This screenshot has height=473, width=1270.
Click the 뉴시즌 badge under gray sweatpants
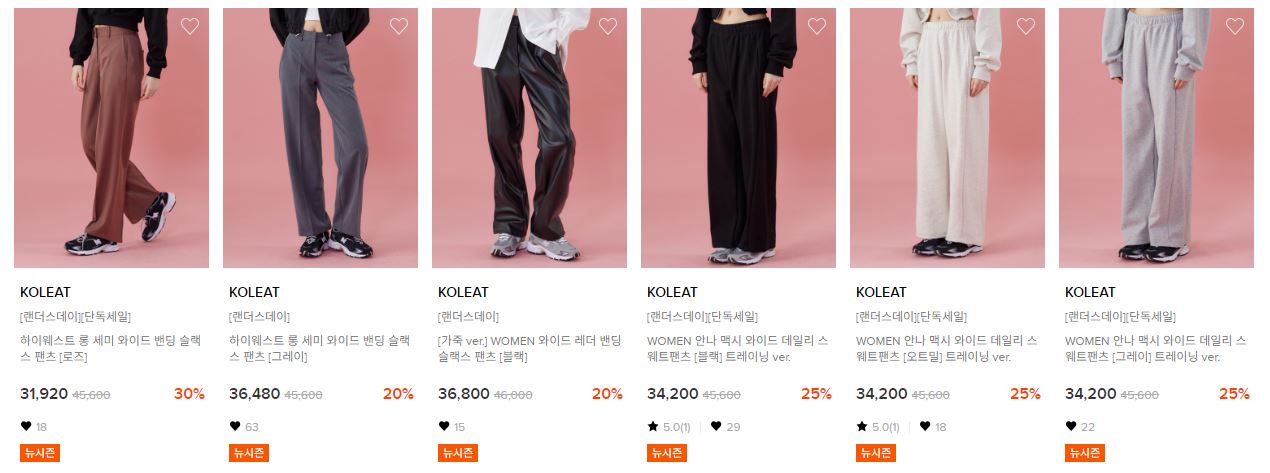[1084, 453]
